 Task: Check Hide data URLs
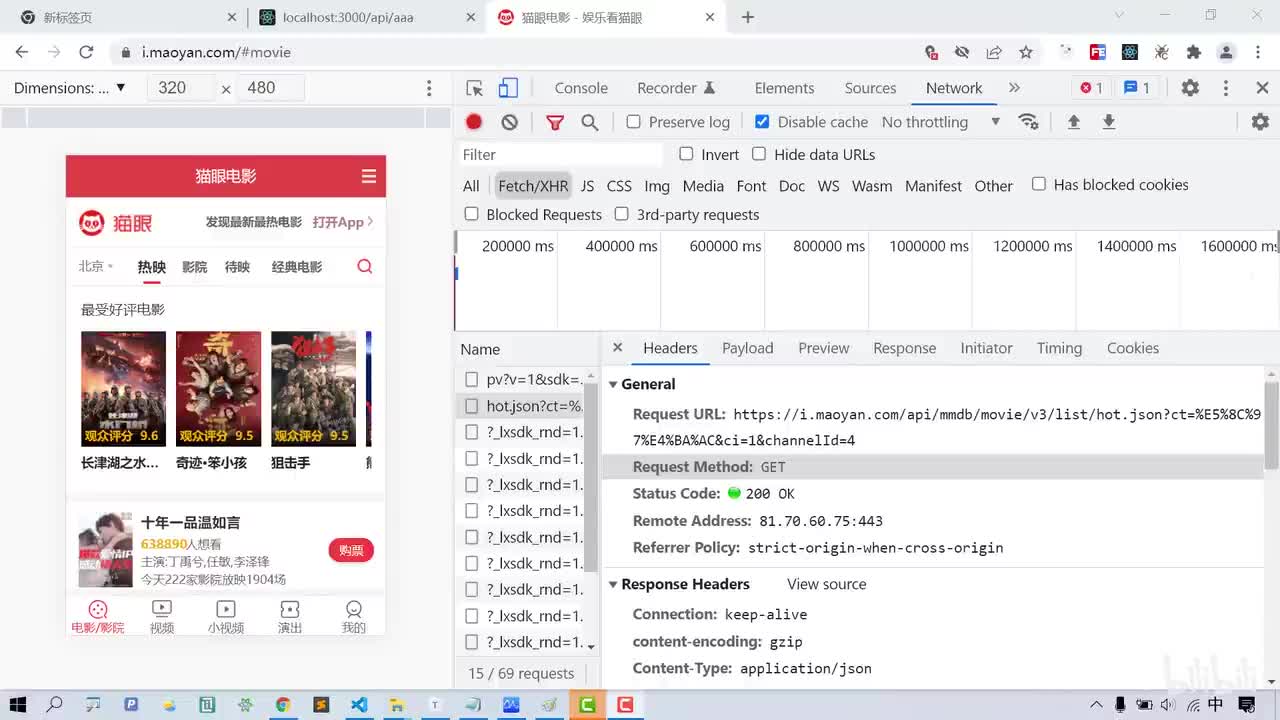click(759, 154)
